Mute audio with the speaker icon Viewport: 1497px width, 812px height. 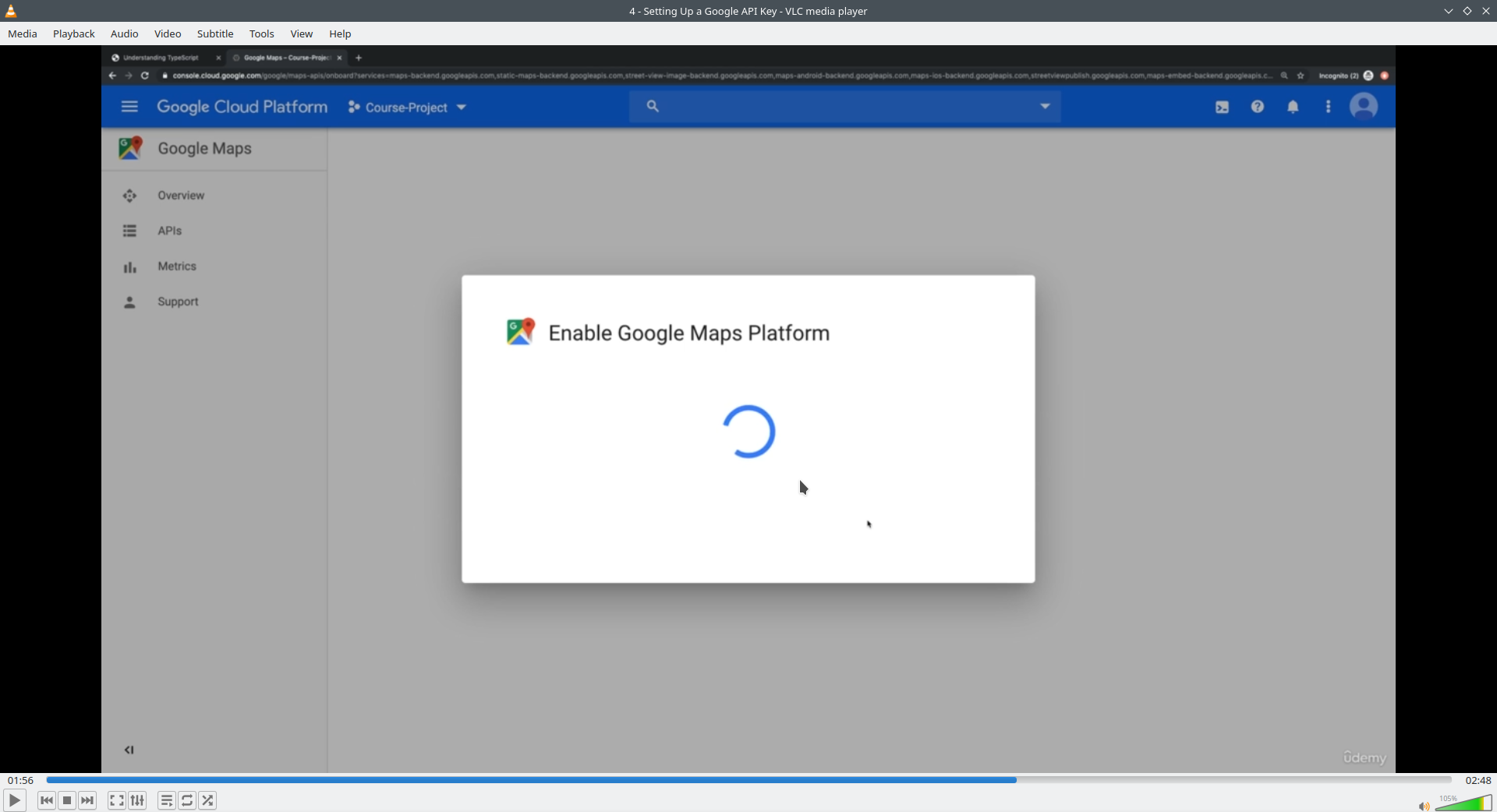[1424, 806]
